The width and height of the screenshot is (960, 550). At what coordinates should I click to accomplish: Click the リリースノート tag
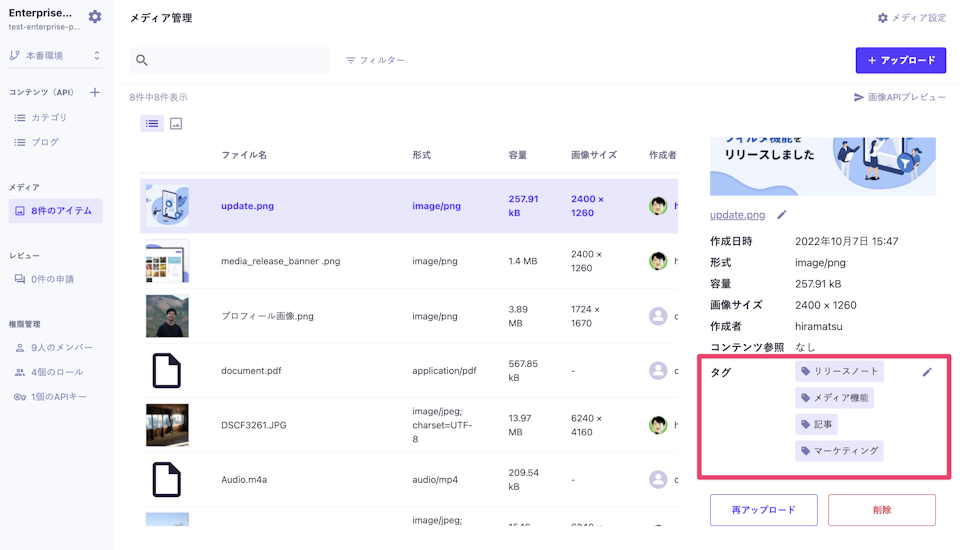click(839, 371)
